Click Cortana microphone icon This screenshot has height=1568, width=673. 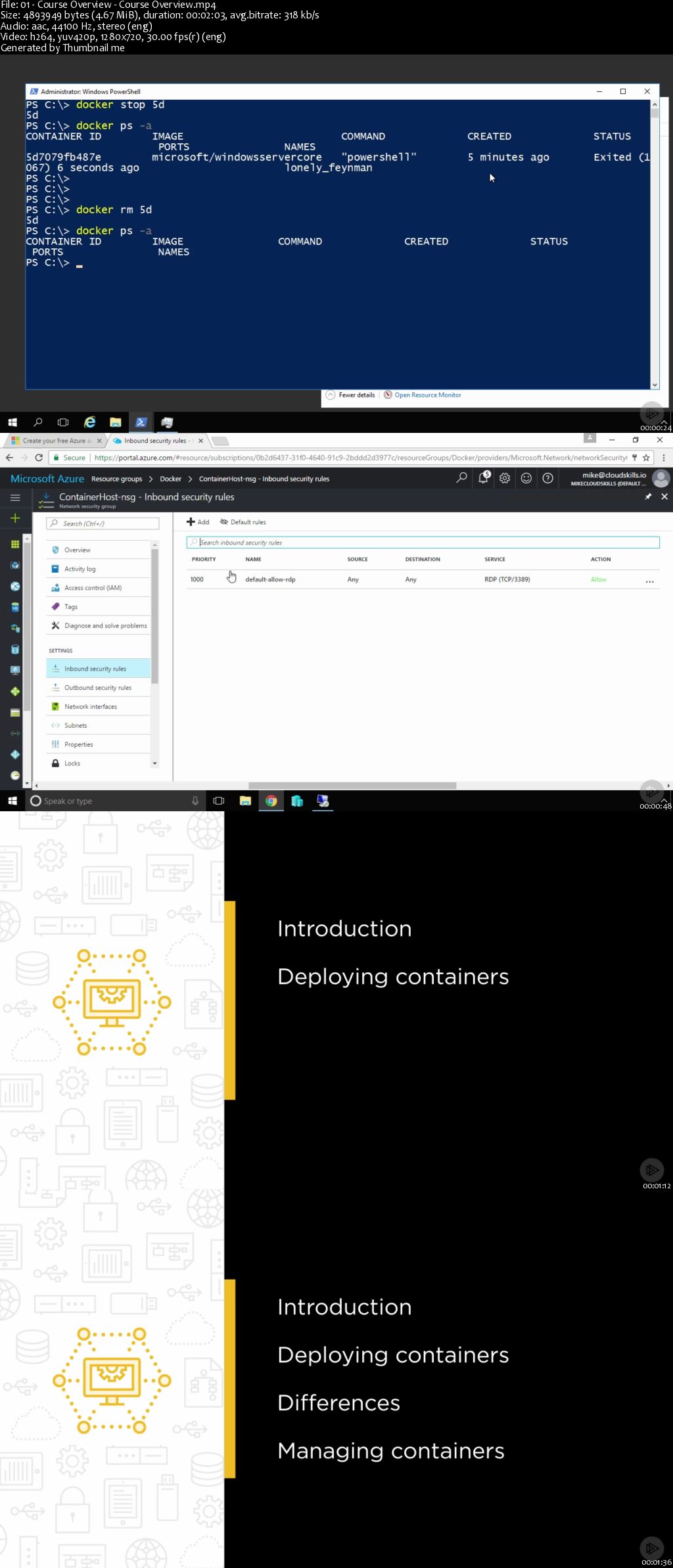coord(195,801)
